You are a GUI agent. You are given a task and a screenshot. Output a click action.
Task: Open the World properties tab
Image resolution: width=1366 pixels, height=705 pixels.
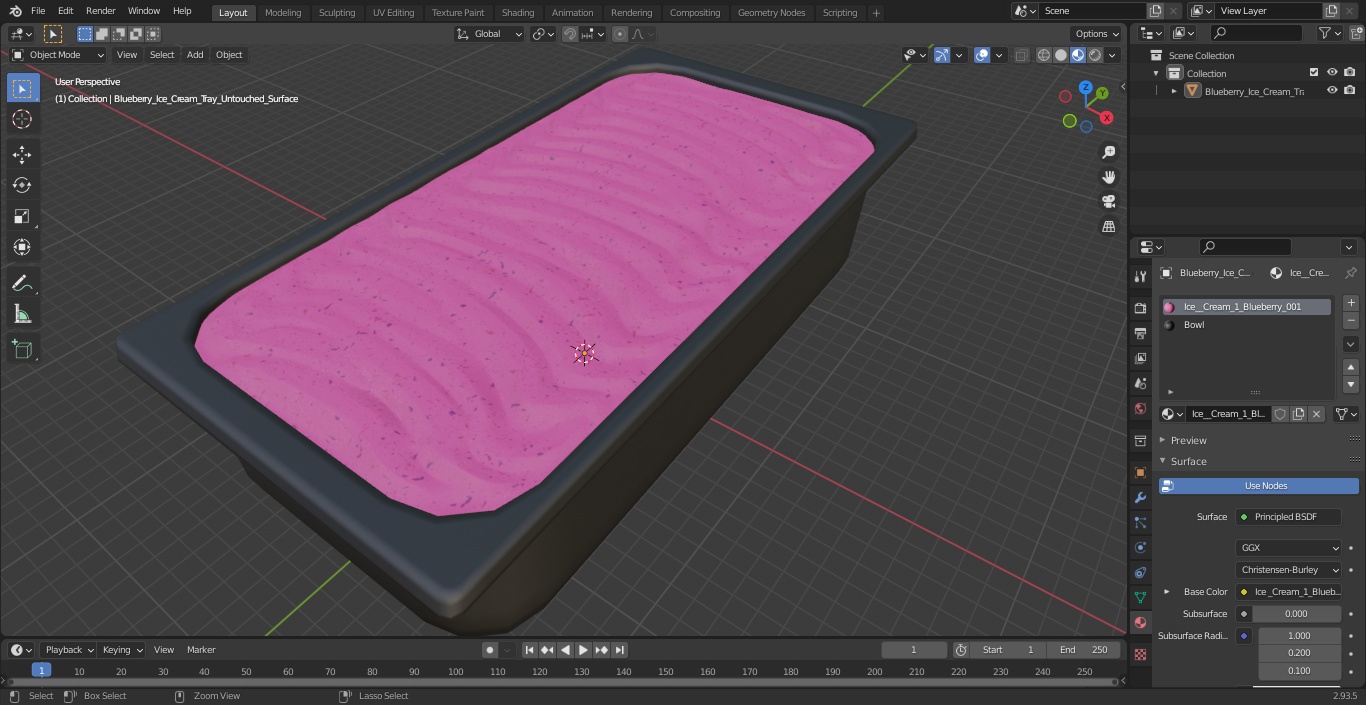1140,408
